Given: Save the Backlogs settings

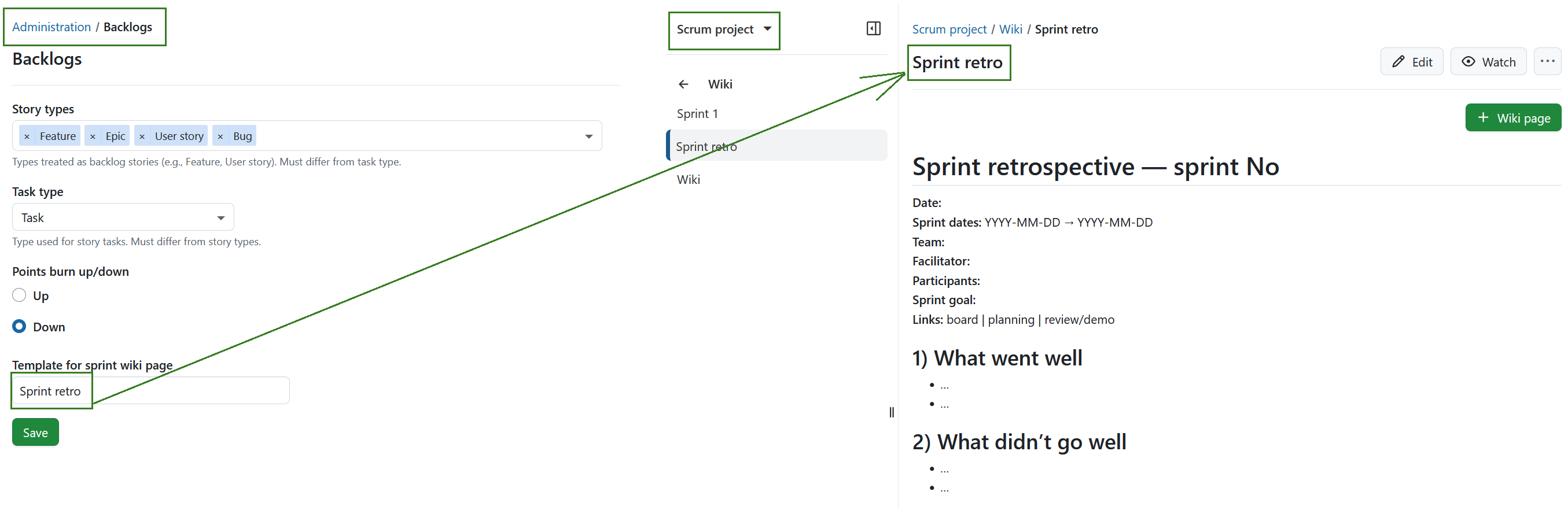Looking at the screenshot, I should pyautogui.click(x=35, y=433).
